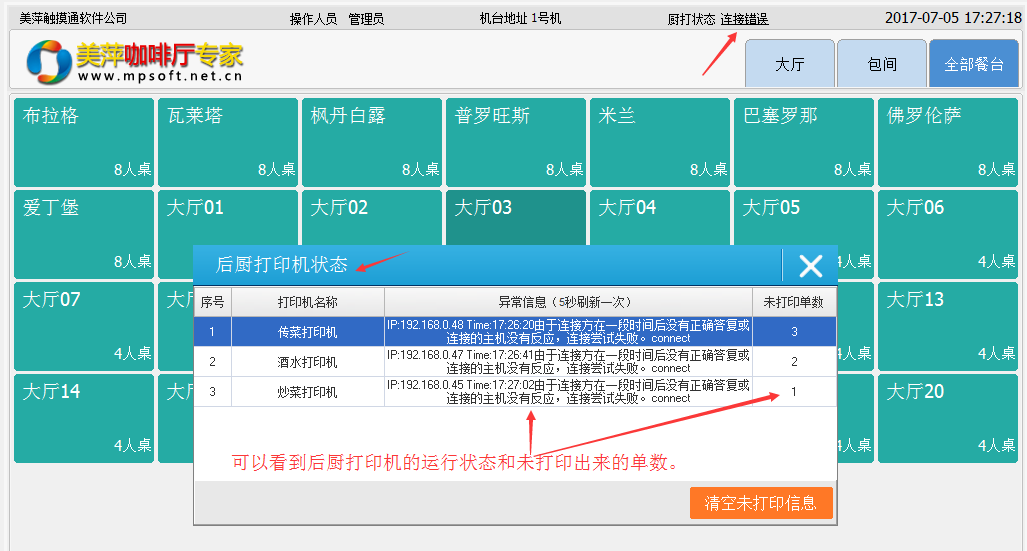
Task: Switch to the 大厅 tab
Action: tap(789, 64)
